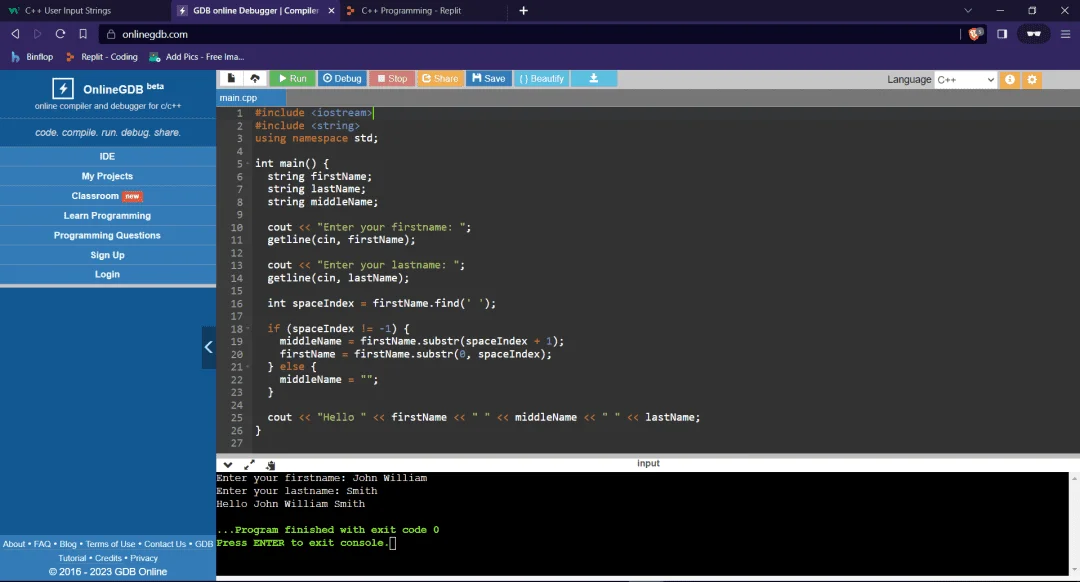Open Terms of Use footer link
1080x582 pixels.
pyautogui.click(x=110, y=544)
